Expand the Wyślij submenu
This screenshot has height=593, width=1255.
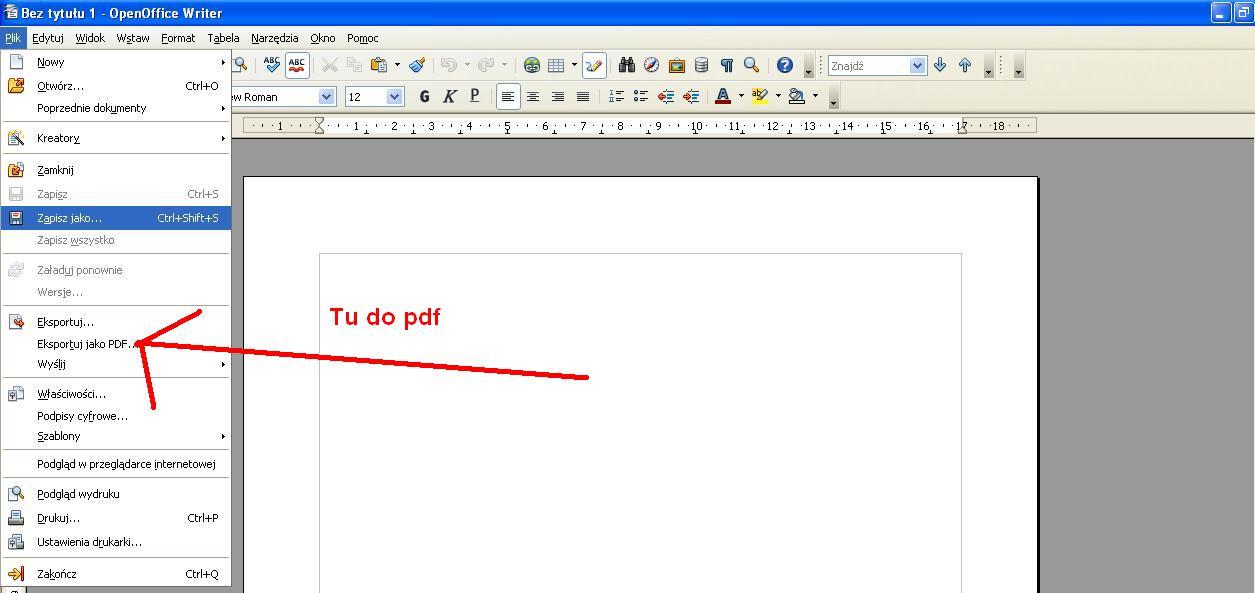(x=116, y=364)
